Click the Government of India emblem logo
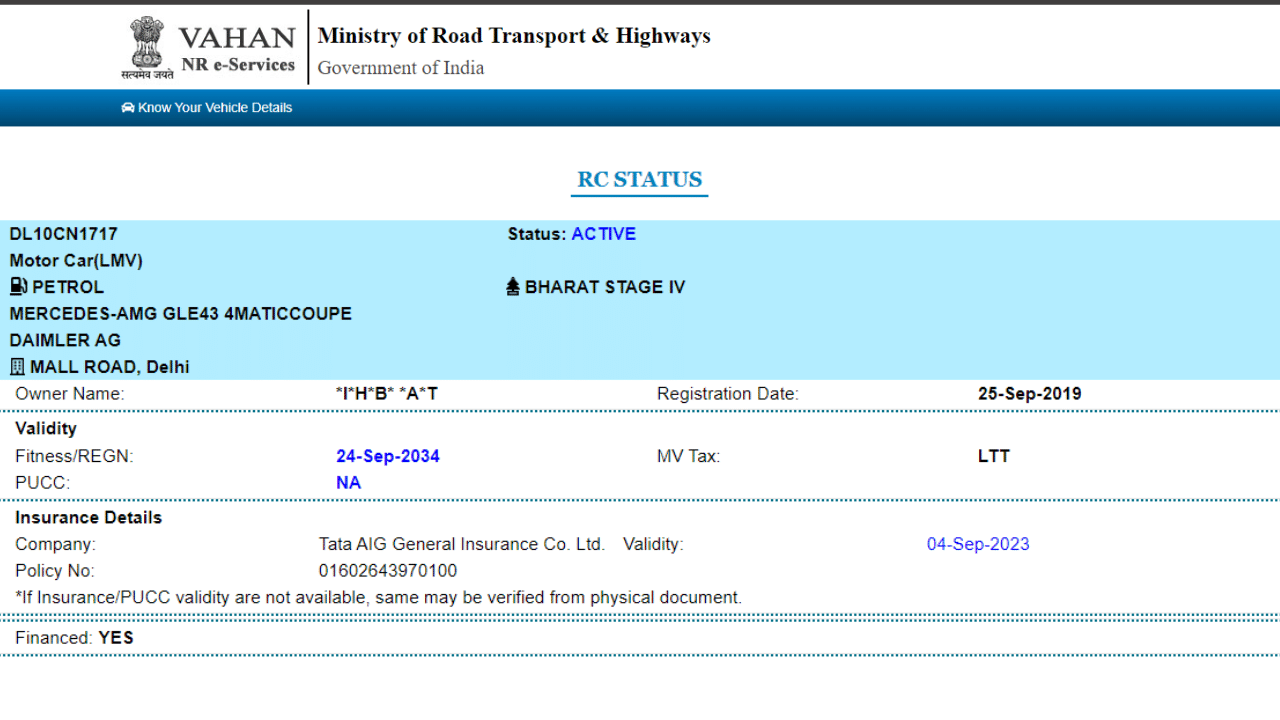 pyautogui.click(x=146, y=47)
